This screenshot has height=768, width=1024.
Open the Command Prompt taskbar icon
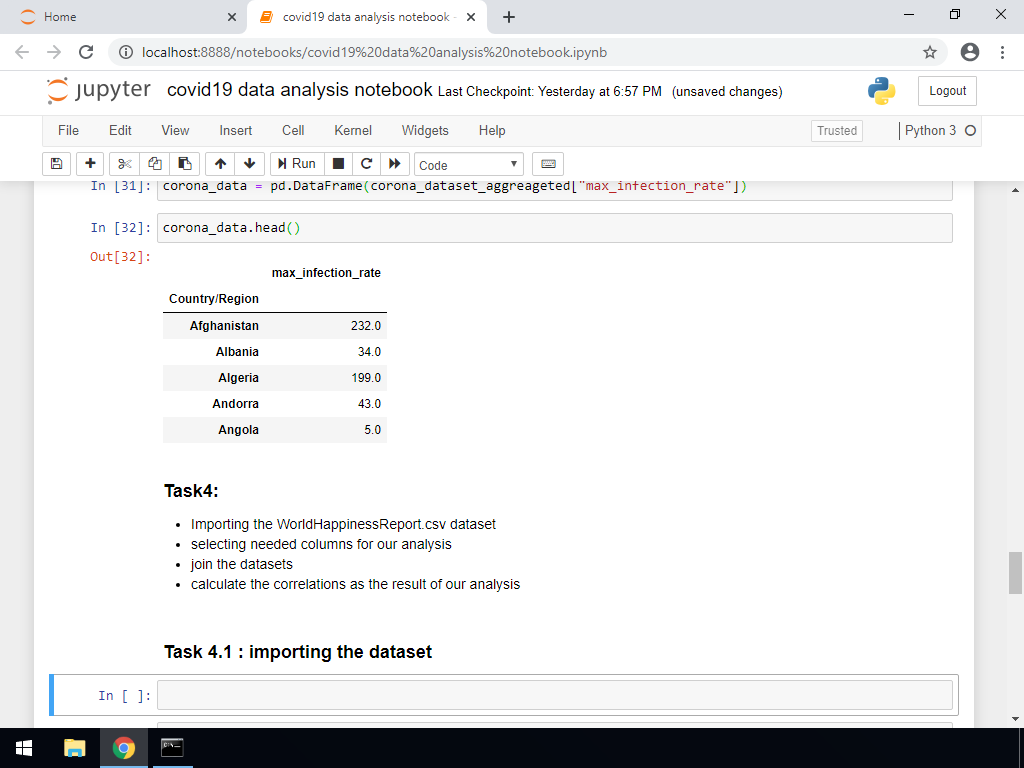pos(172,748)
